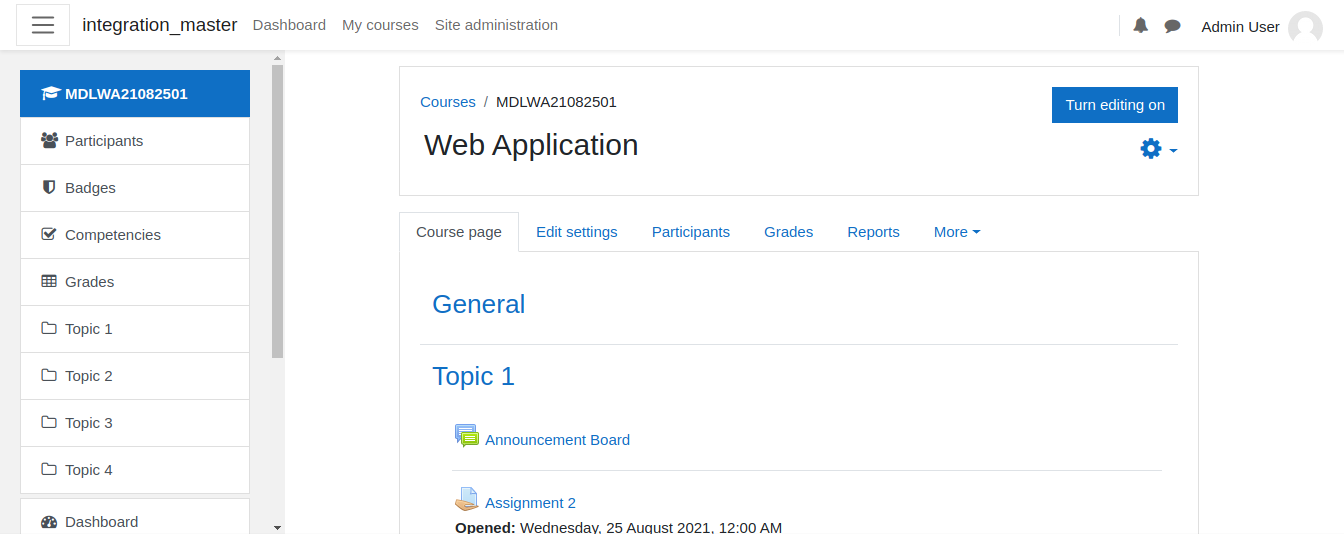Click the Badges shield icon in sidebar
The width and height of the screenshot is (1344, 534).
[49, 188]
